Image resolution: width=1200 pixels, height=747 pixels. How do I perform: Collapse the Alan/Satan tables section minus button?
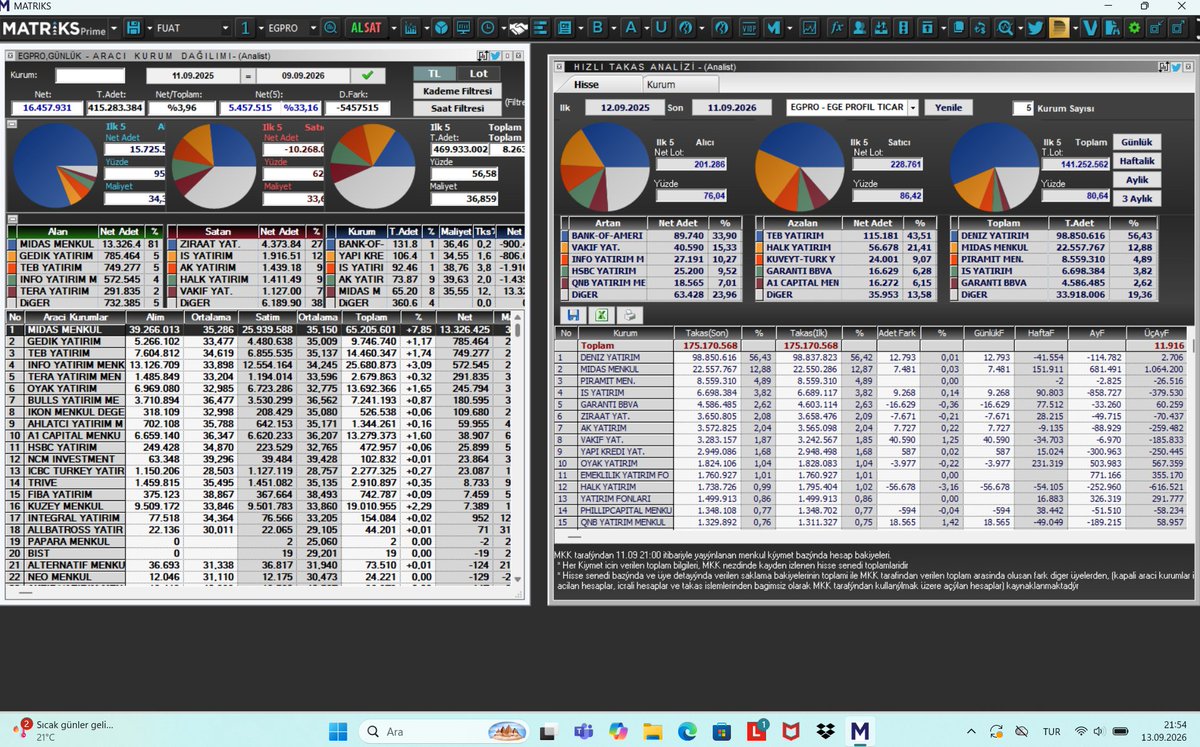click(11, 219)
